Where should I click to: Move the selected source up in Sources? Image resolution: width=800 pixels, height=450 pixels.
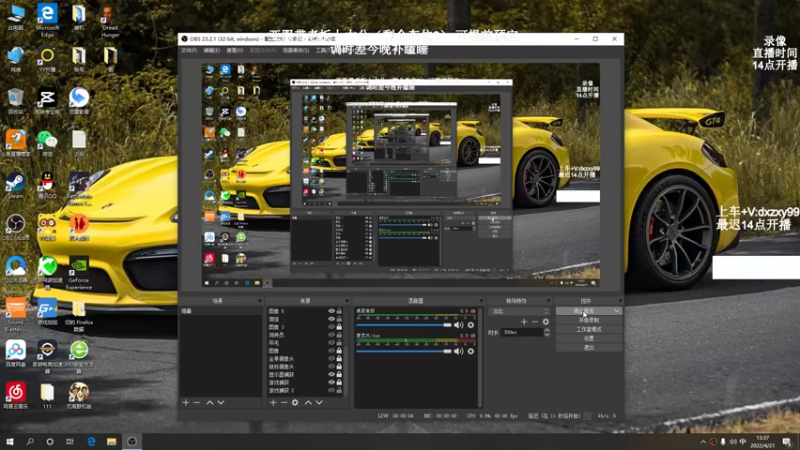click(x=308, y=403)
